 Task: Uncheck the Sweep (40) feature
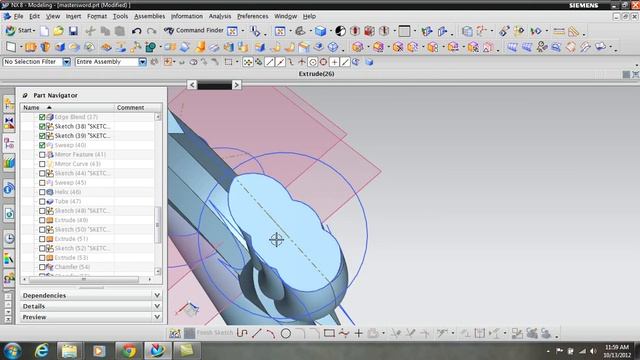point(42,145)
